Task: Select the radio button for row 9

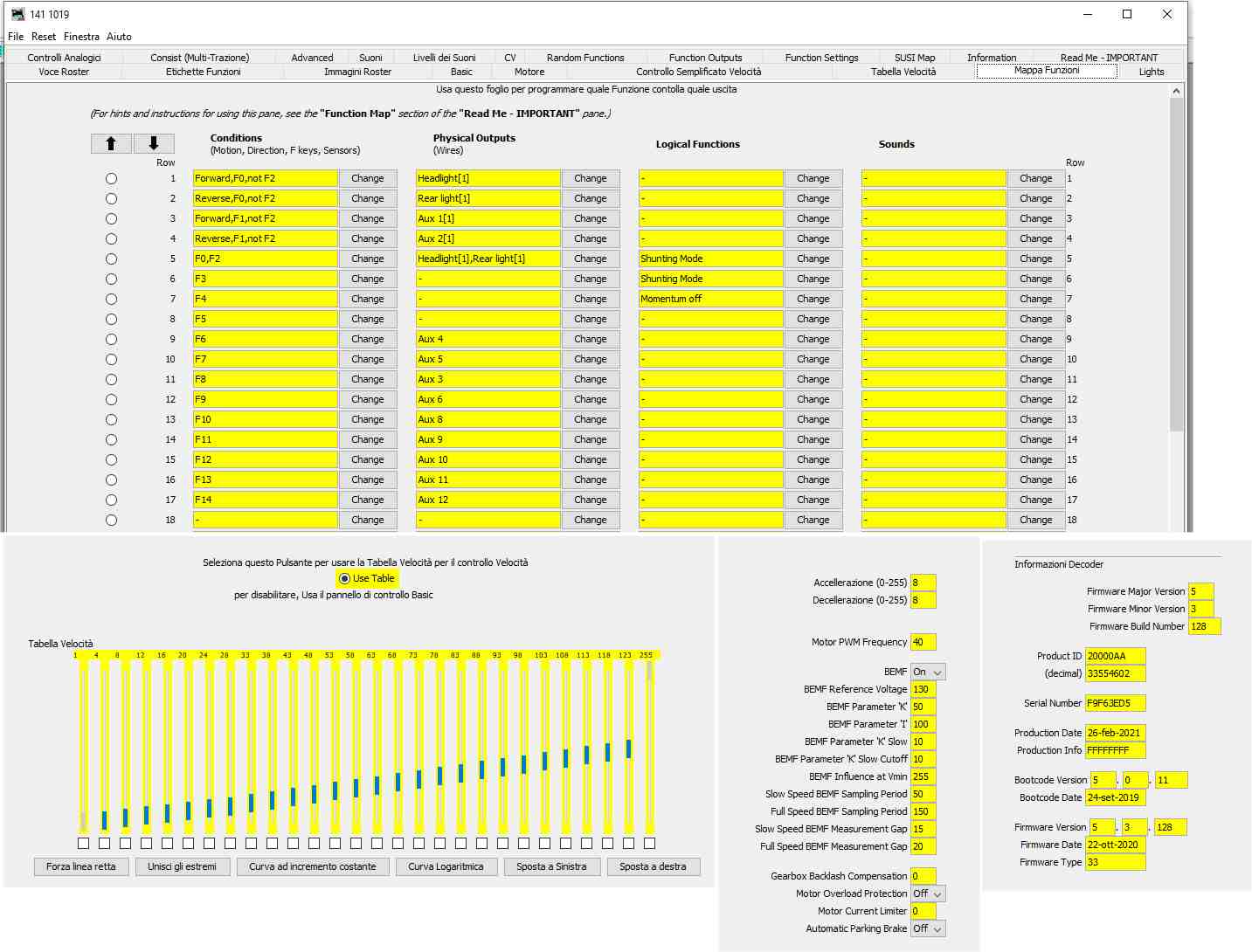Action: pos(111,339)
